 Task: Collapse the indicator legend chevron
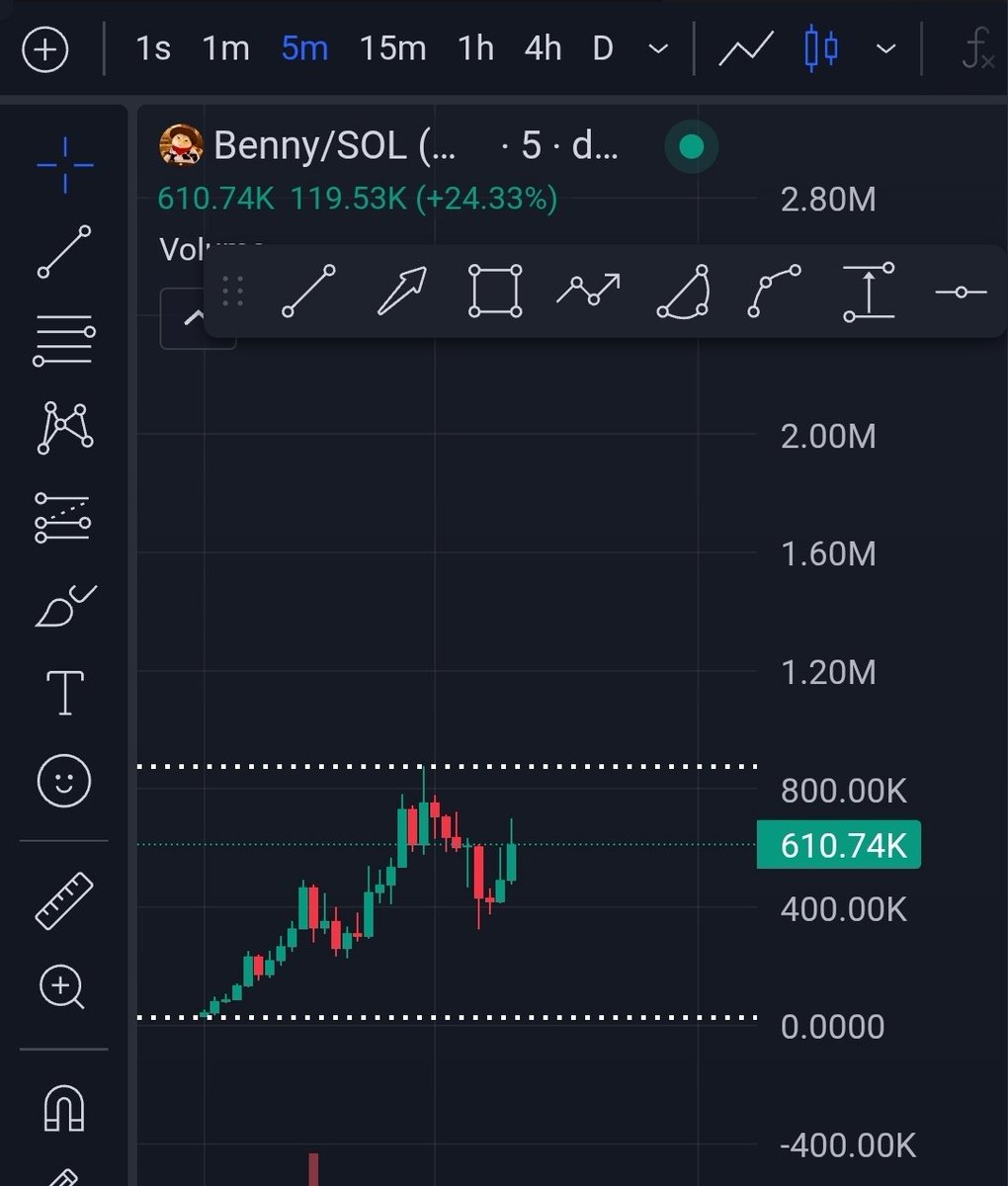[x=196, y=318]
